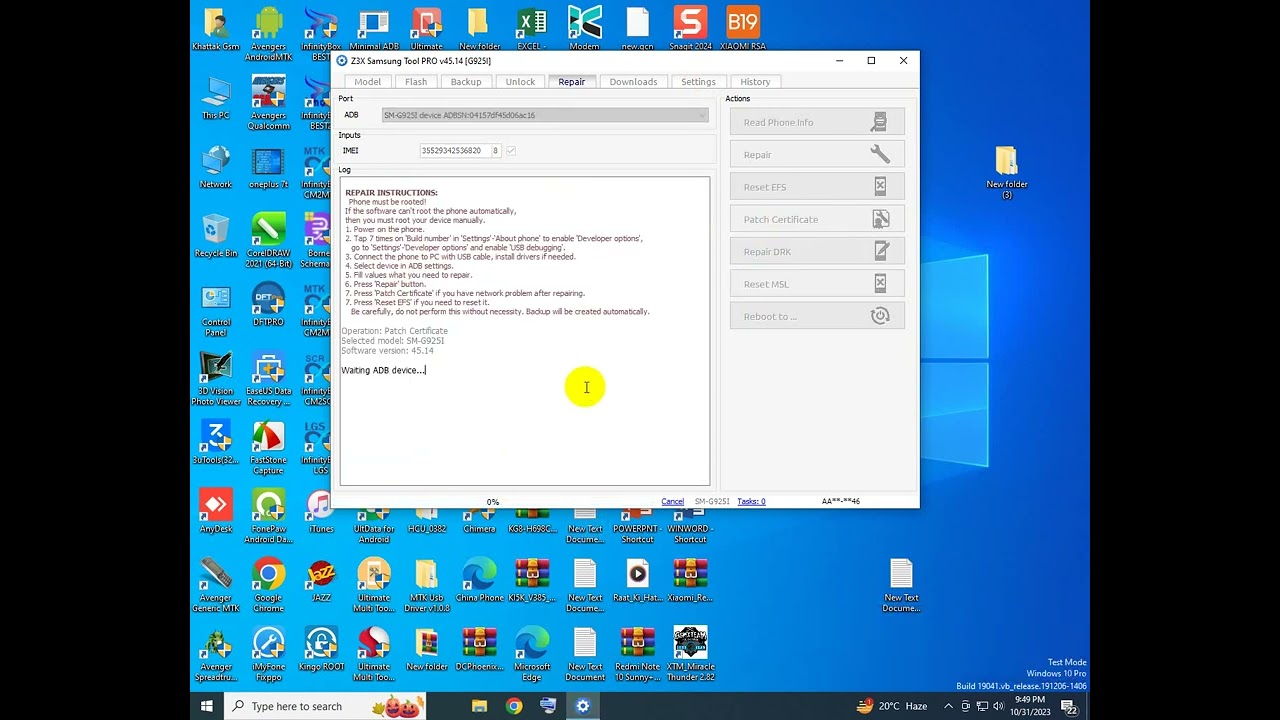Open the Reboot to... action
The width and height of the screenshot is (1280, 720).
pos(817,316)
